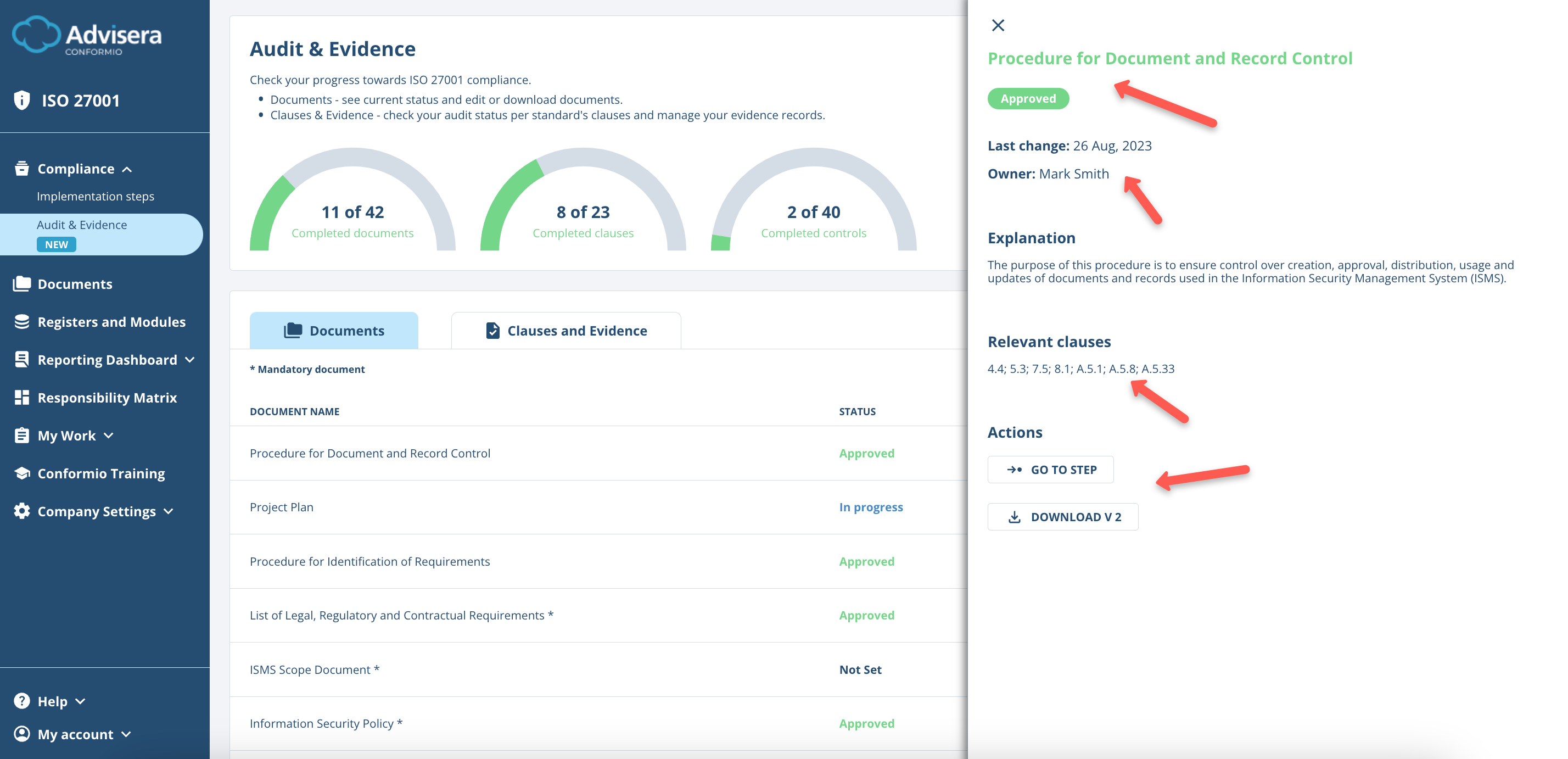Open Implementation steps in sidebar
The width and height of the screenshot is (1568, 759).
point(96,196)
